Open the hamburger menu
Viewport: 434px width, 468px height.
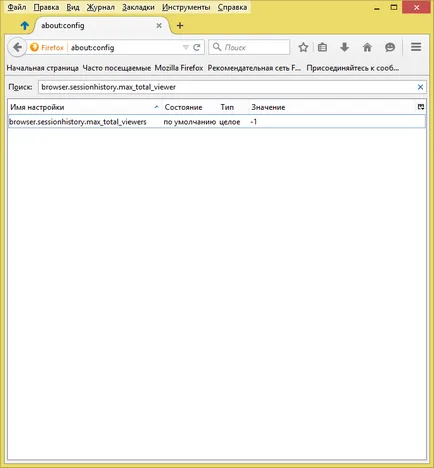click(x=416, y=47)
